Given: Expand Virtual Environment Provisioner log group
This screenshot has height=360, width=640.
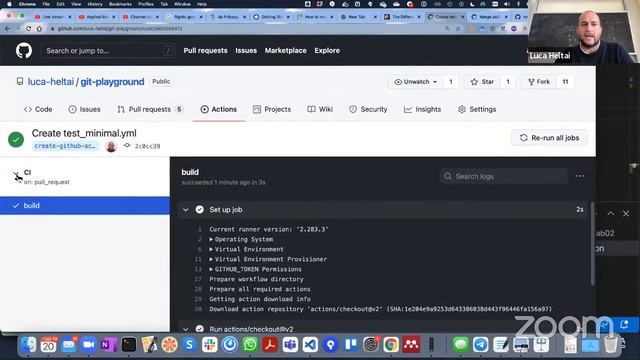Looking at the screenshot, I should click(268, 259).
